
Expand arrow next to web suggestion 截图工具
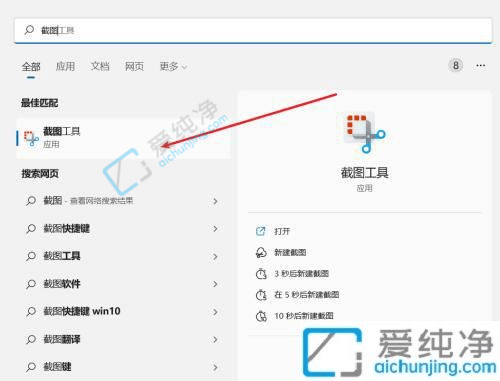coord(215,256)
